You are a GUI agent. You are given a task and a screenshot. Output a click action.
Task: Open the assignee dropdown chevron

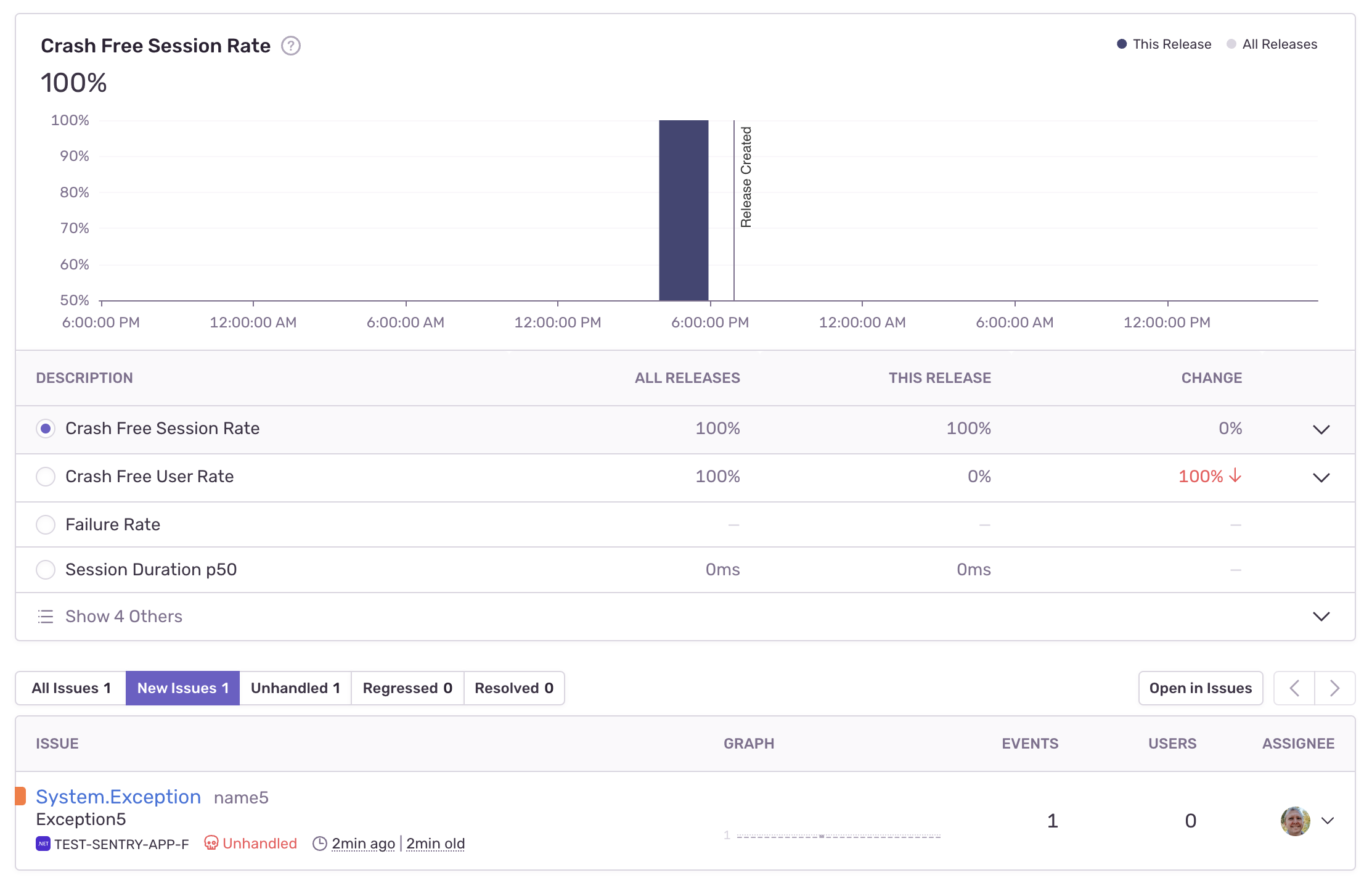click(1328, 821)
